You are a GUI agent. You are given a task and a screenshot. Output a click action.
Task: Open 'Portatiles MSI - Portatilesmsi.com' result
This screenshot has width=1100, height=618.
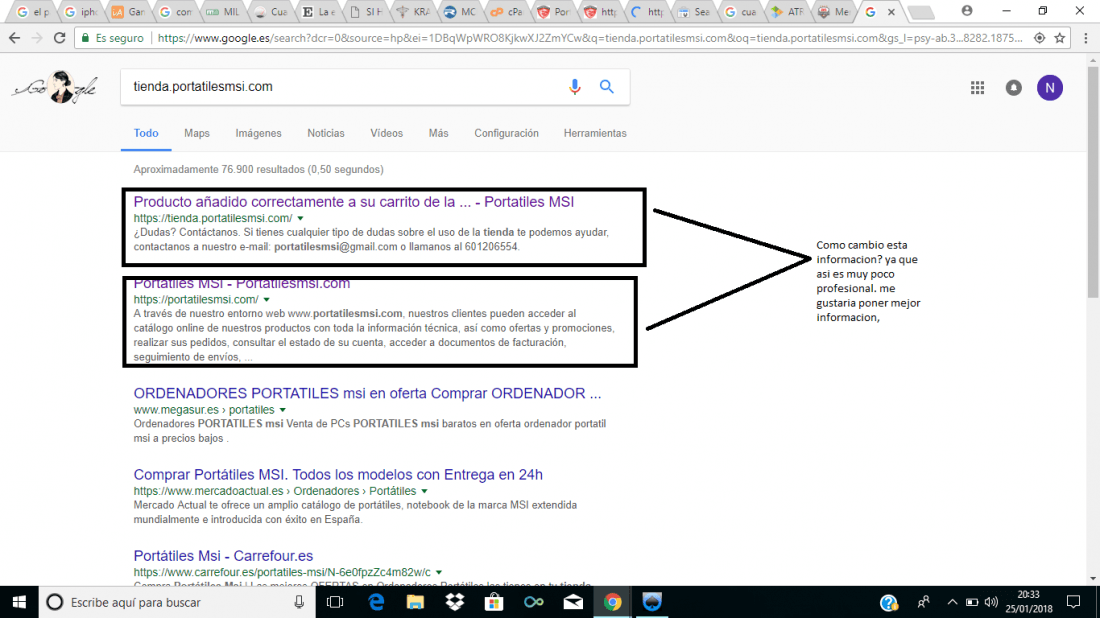pyautogui.click(x=241, y=284)
